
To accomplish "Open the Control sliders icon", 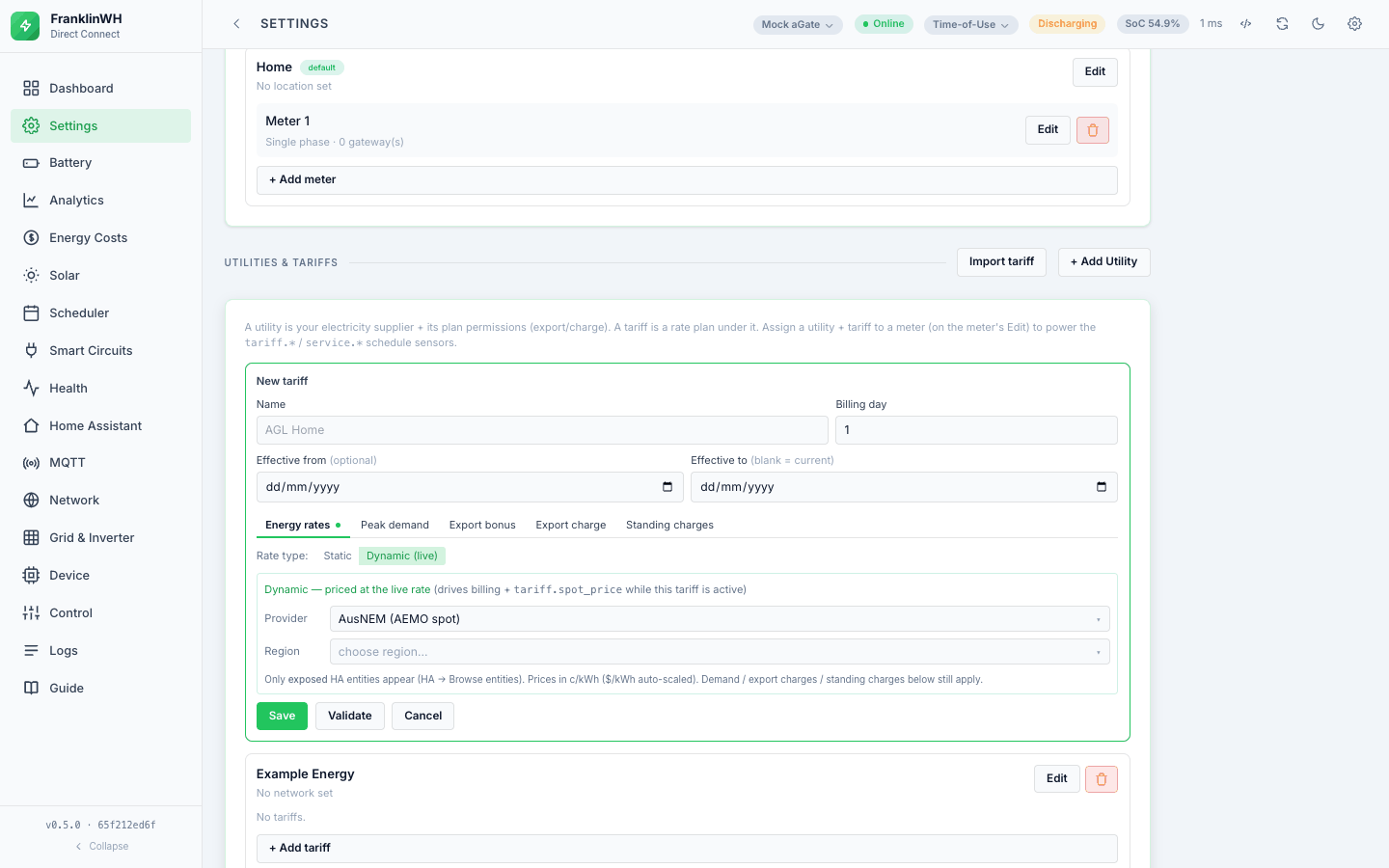I will pyautogui.click(x=31, y=613).
